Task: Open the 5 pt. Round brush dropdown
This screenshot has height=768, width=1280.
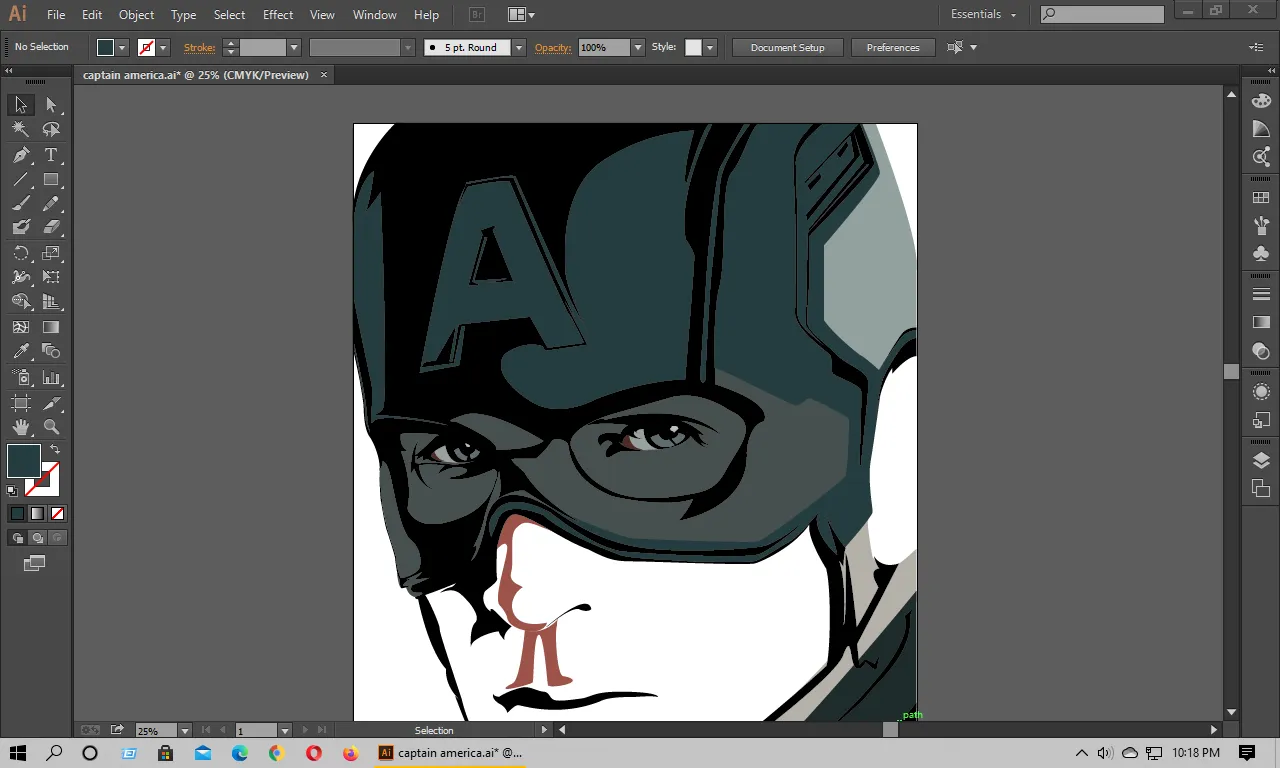Action: point(519,47)
